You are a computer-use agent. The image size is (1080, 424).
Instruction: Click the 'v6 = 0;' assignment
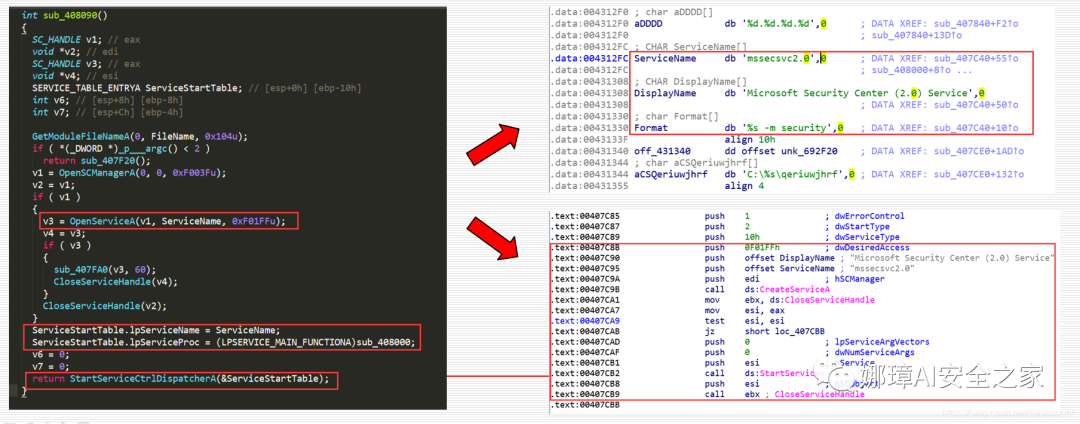tap(52, 354)
